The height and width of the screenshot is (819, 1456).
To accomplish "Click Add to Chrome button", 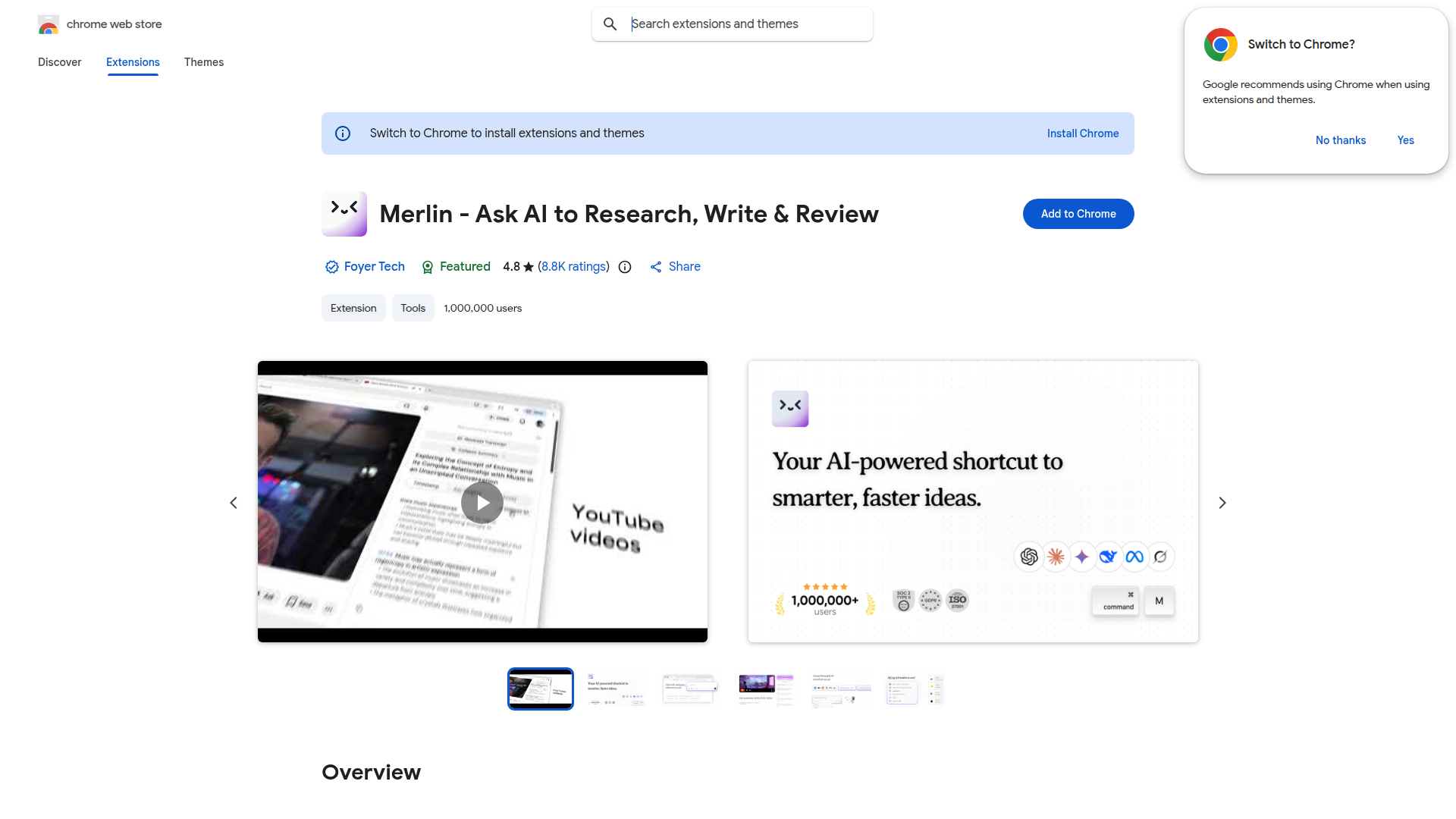I will [1078, 214].
